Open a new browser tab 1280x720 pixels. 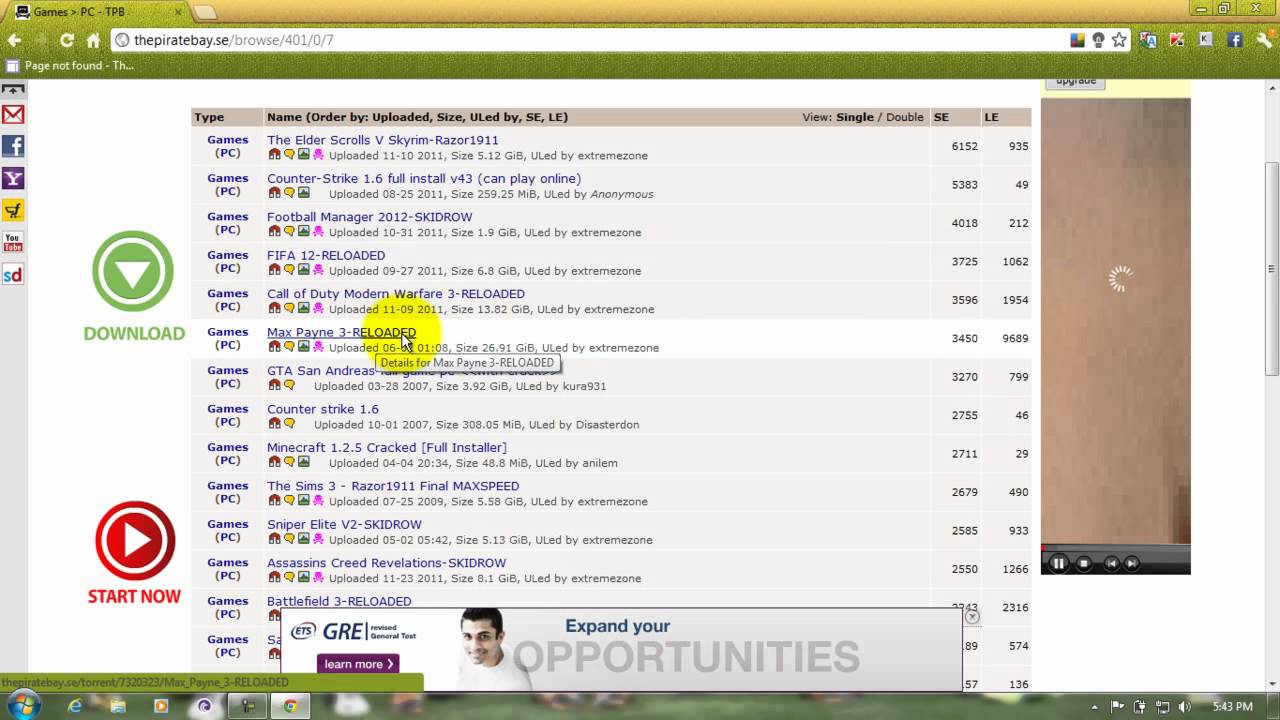pos(205,11)
